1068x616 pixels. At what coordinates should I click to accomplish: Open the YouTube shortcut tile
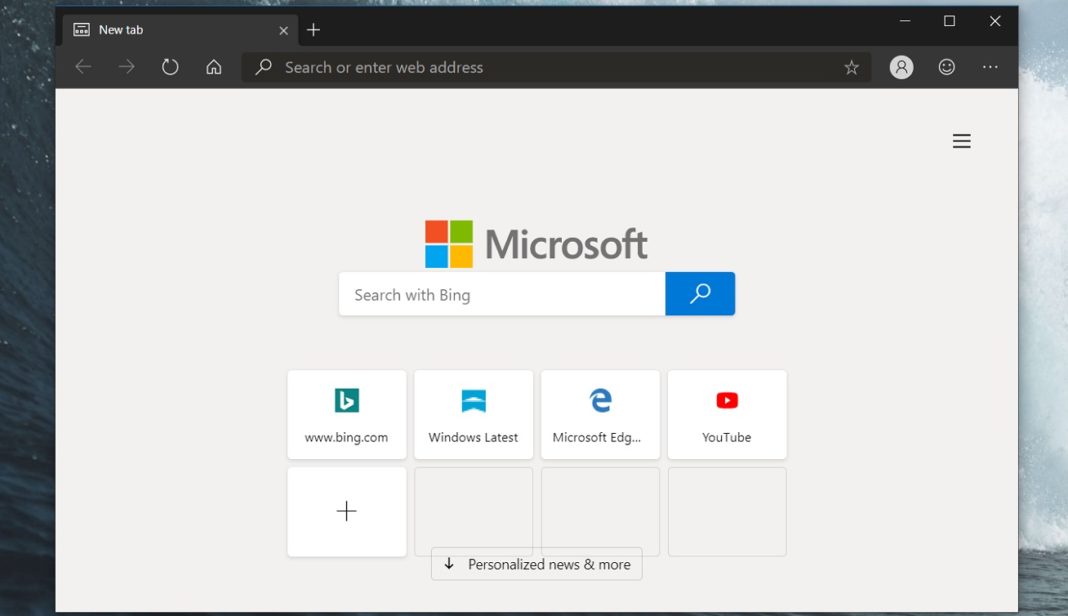pos(727,414)
